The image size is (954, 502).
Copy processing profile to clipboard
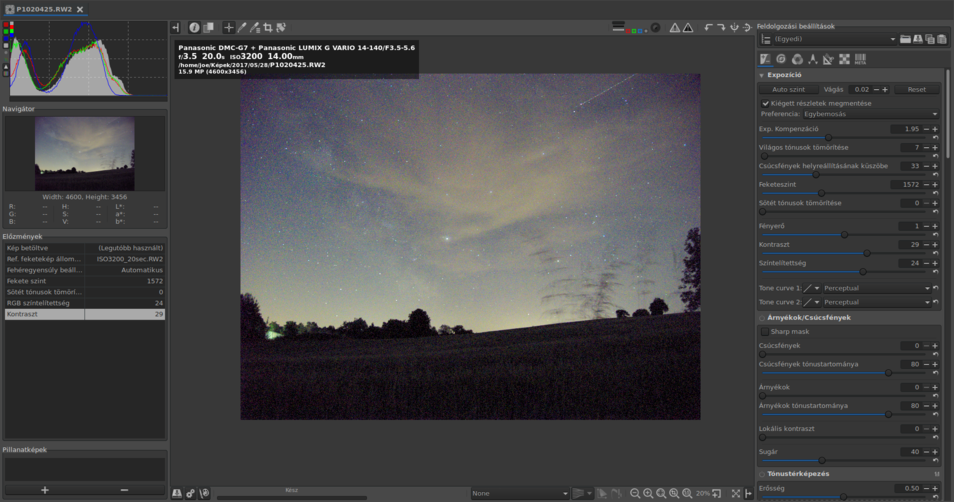click(930, 39)
